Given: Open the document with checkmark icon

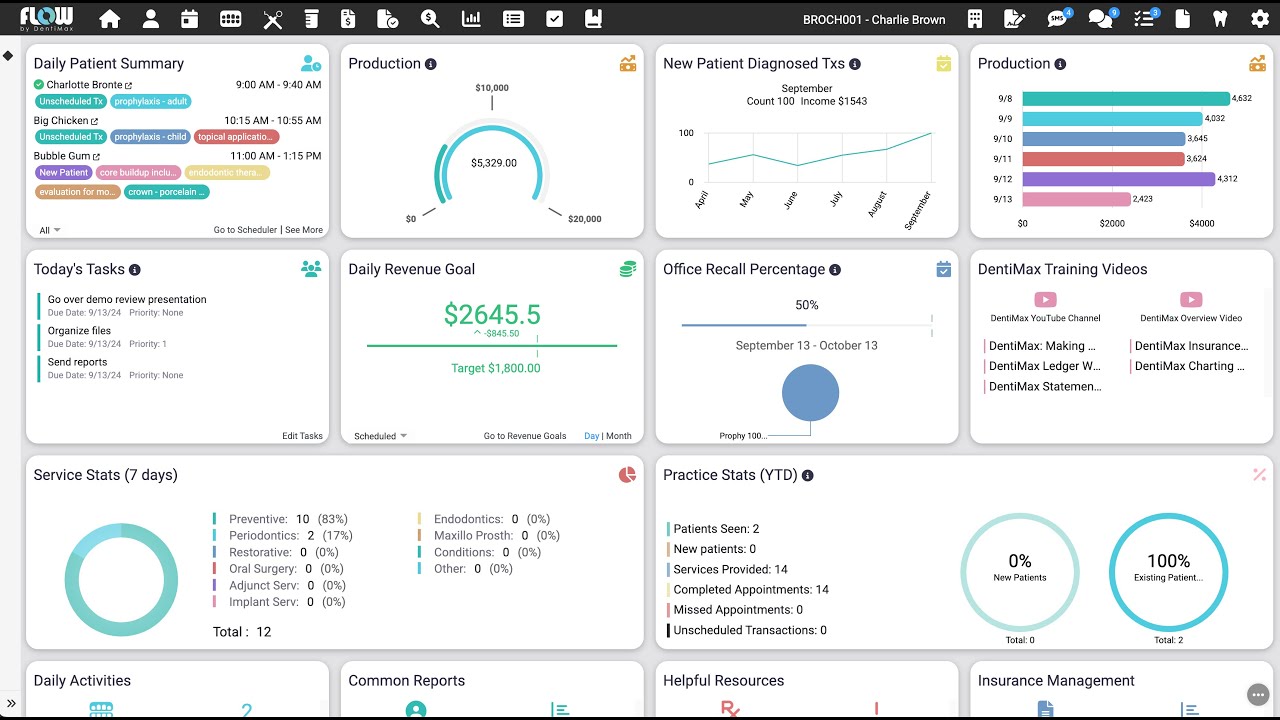Looking at the screenshot, I should click(388, 19).
